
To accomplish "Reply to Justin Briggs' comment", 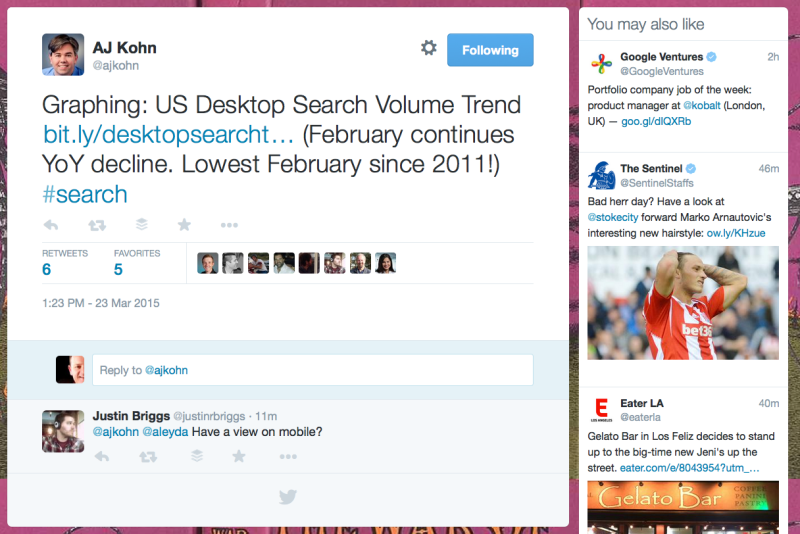I will coord(101,456).
